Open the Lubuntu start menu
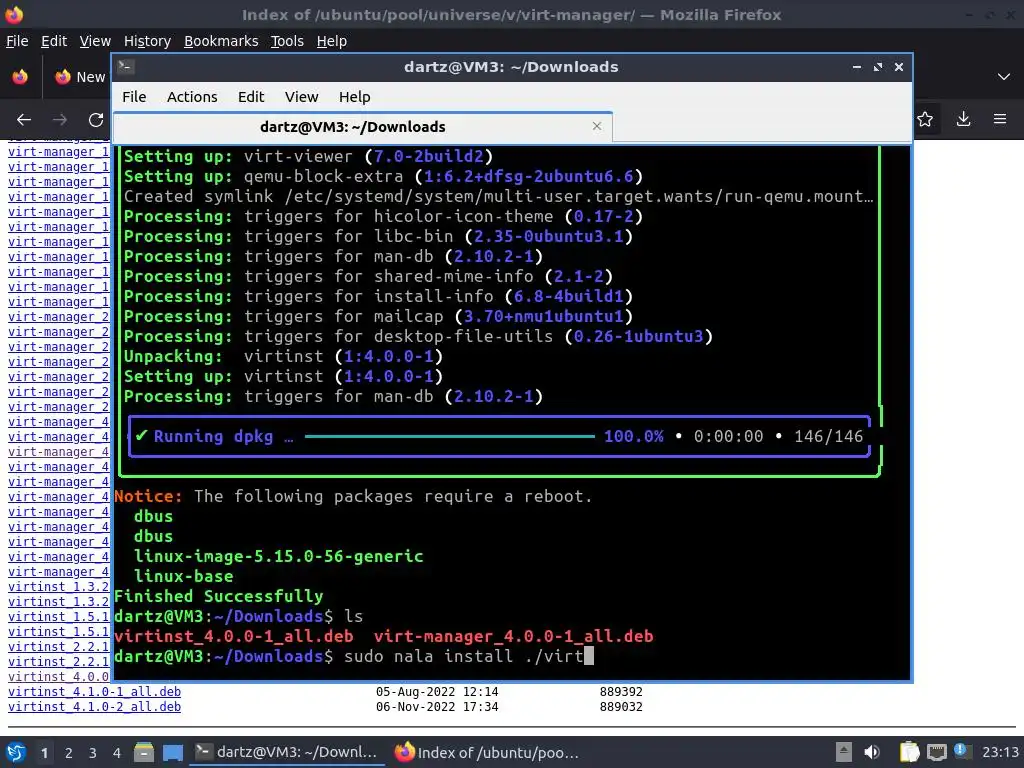The height and width of the screenshot is (768, 1024). [16, 752]
